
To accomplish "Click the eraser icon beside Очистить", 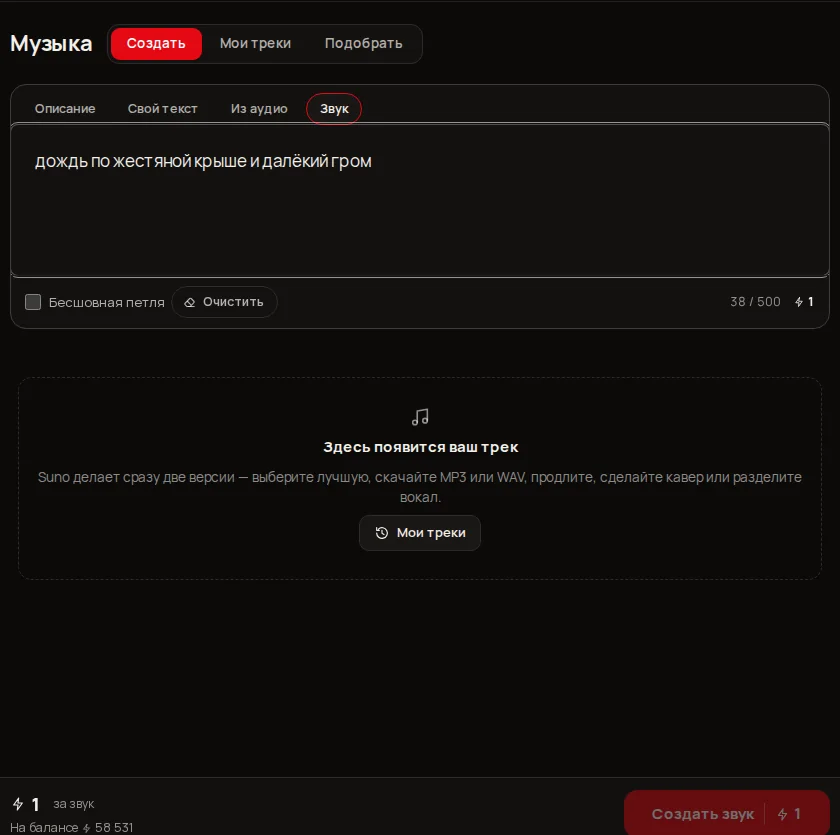I will click(x=190, y=303).
